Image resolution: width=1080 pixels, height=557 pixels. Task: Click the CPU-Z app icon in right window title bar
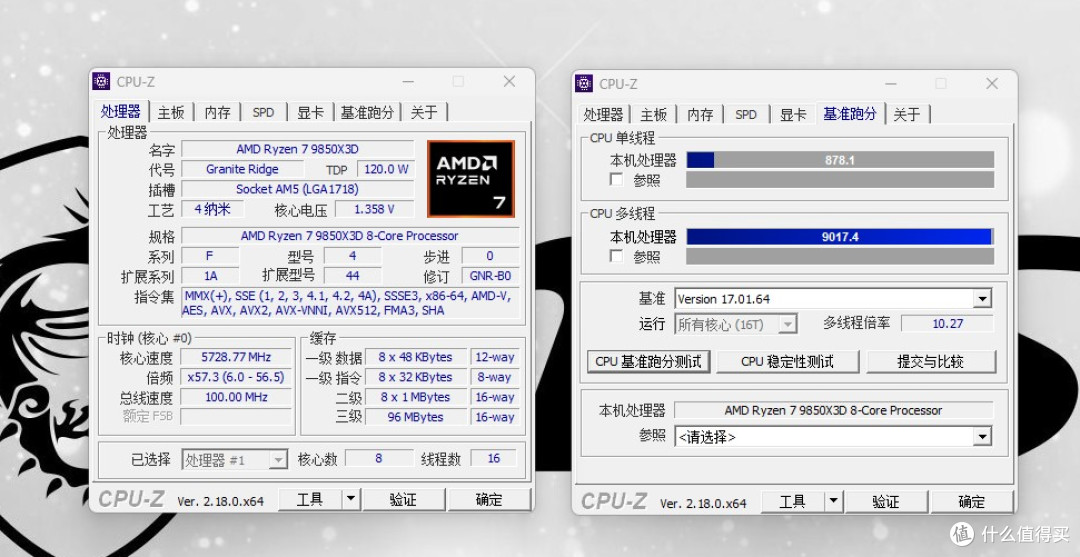tap(584, 83)
